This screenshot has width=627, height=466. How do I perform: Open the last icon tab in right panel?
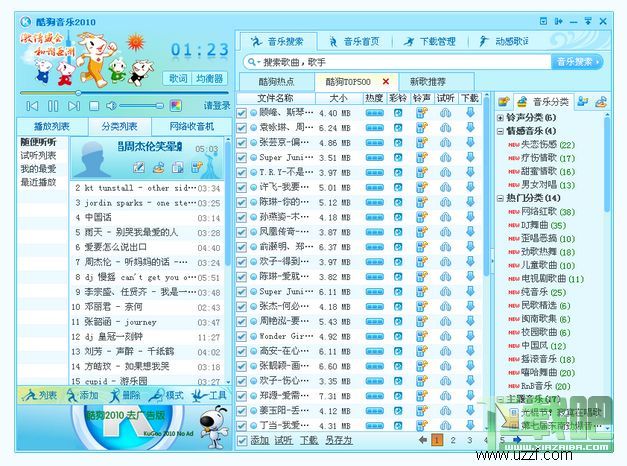click(x=601, y=102)
